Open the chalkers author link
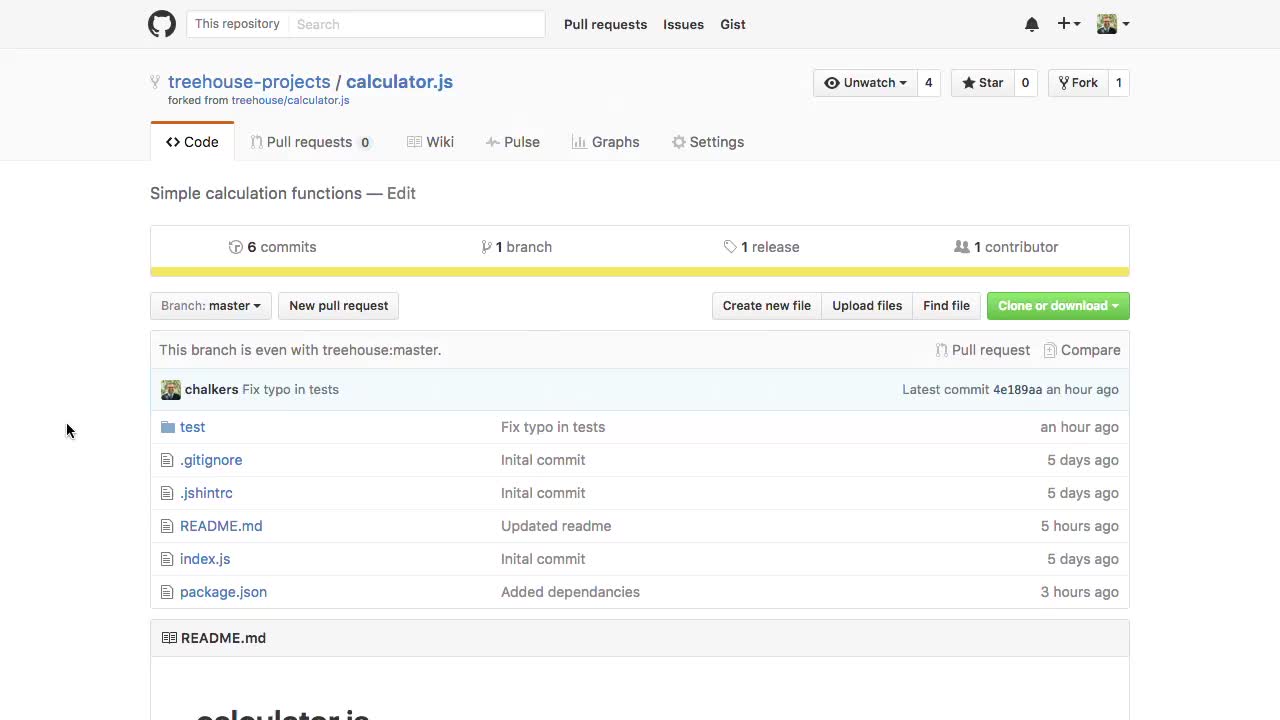 pyautogui.click(x=211, y=390)
